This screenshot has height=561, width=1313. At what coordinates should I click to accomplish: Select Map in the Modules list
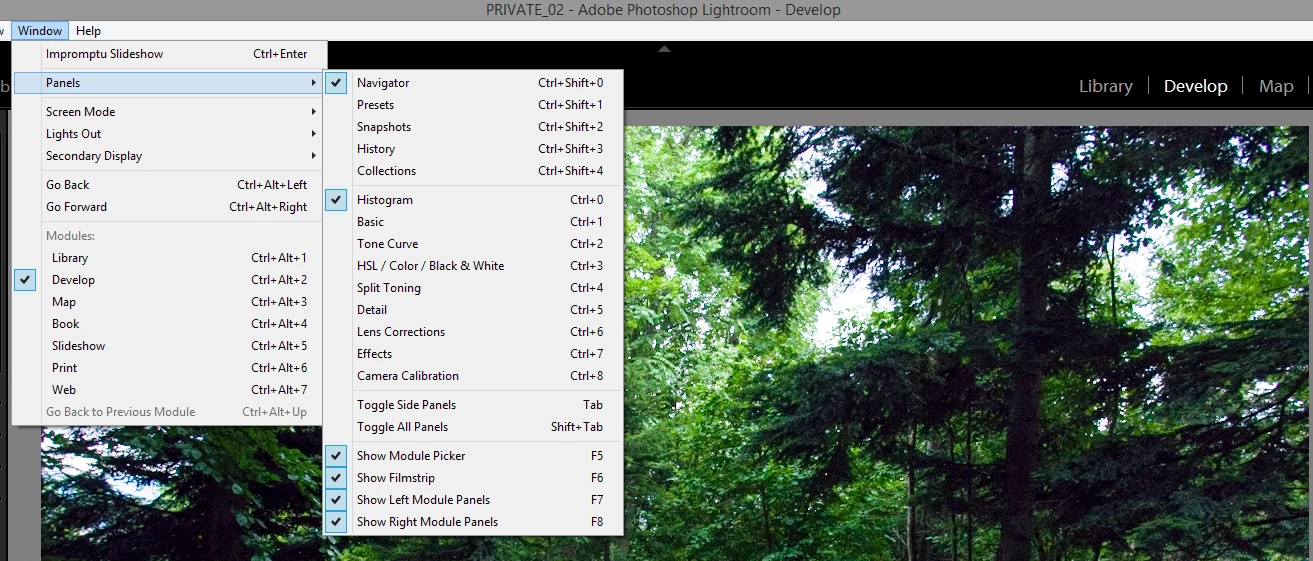click(168, 302)
